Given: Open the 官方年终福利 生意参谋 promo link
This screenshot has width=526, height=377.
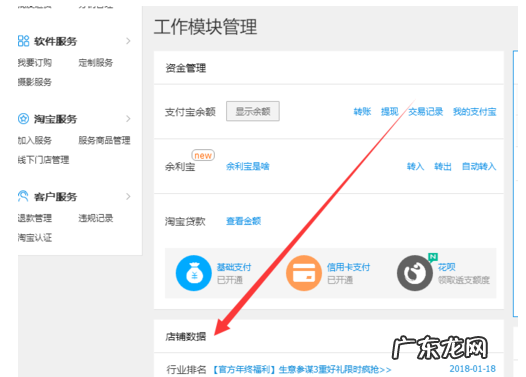Looking at the screenshot, I should [x=302, y=370].
